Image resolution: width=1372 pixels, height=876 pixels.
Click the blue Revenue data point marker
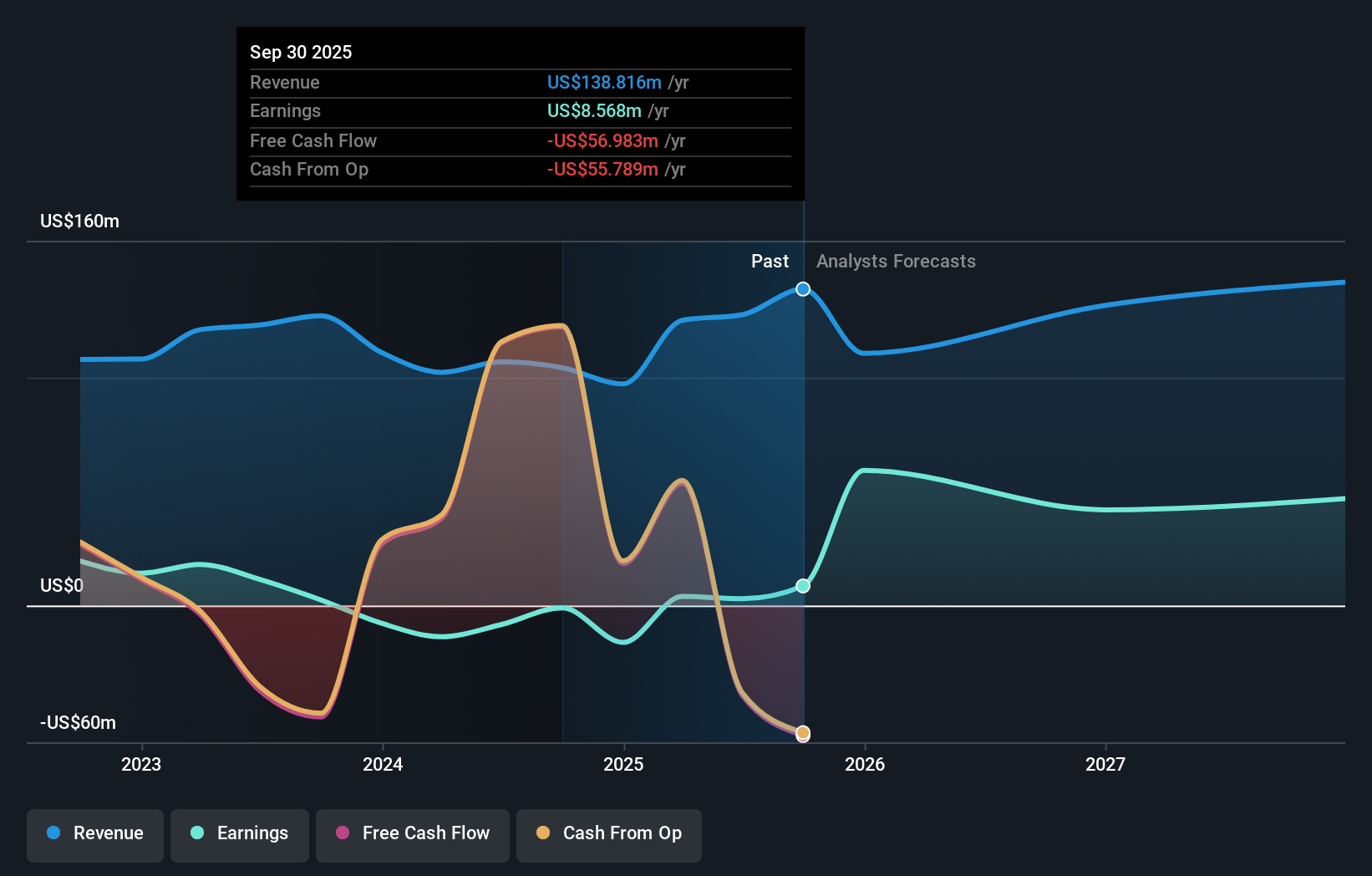803,289
